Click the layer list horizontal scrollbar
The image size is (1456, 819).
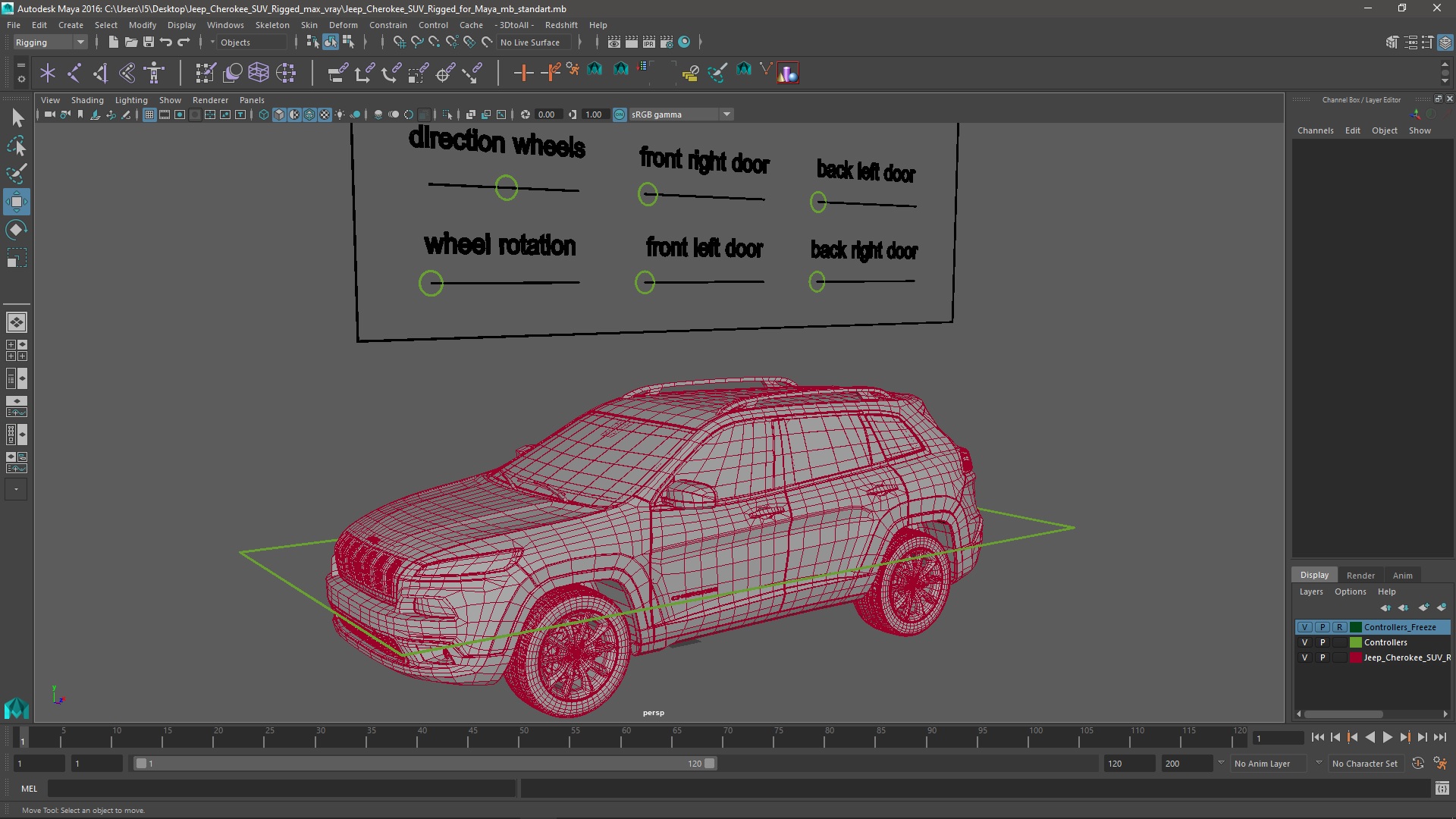pyautogui.click(x=1343, y=714)
